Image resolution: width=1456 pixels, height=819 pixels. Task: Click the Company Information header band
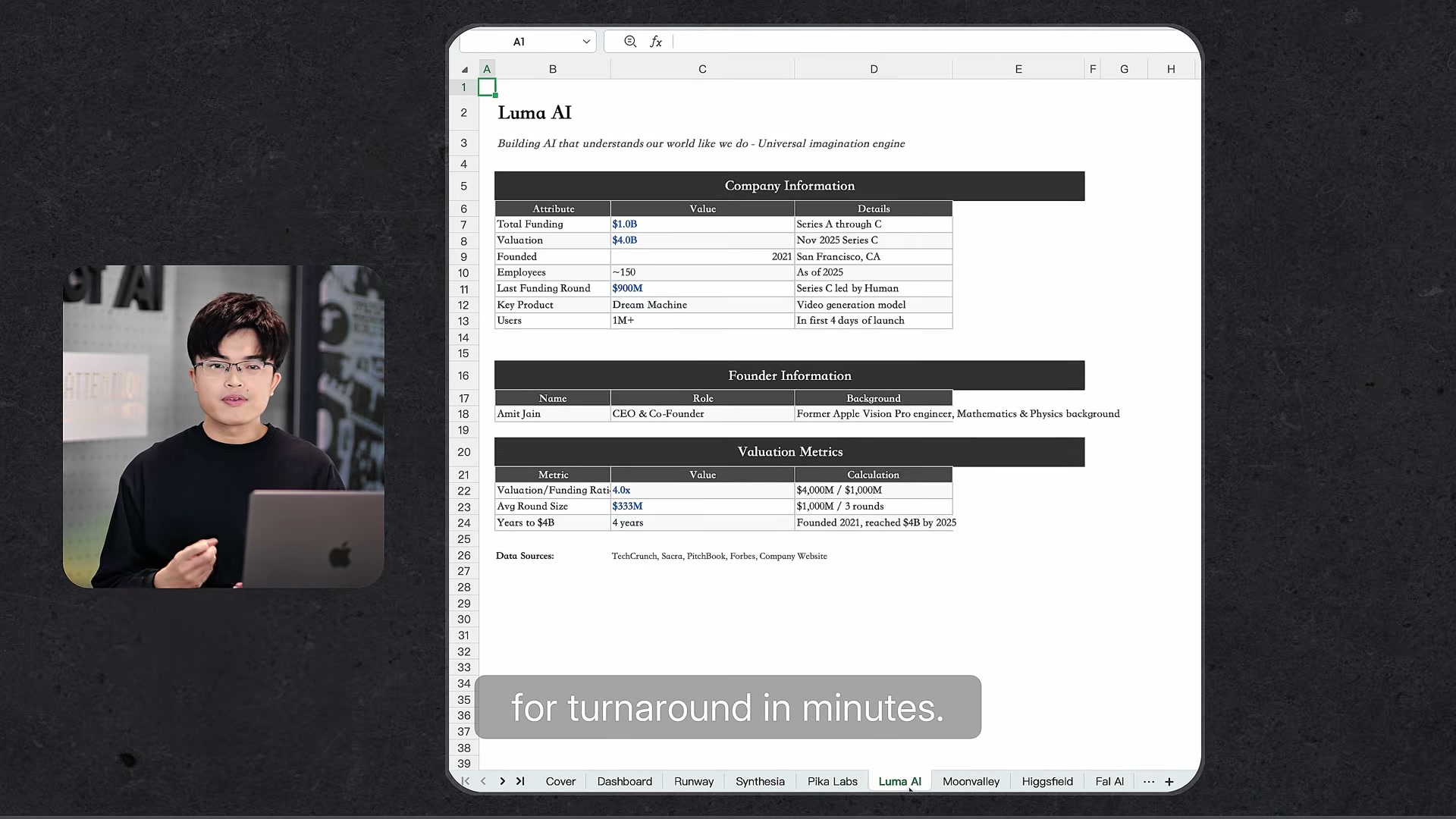click(x=789, y=186)
